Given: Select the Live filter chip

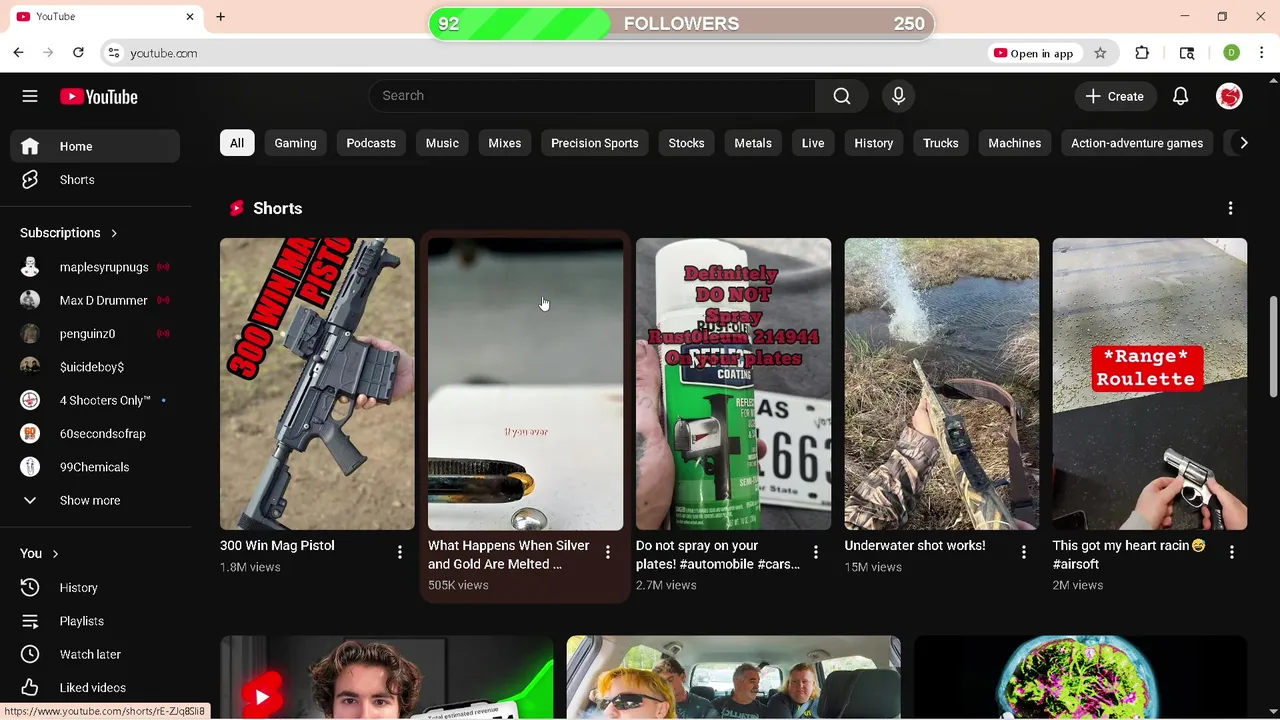Looking at the screenshot, I should click(813, 143).
